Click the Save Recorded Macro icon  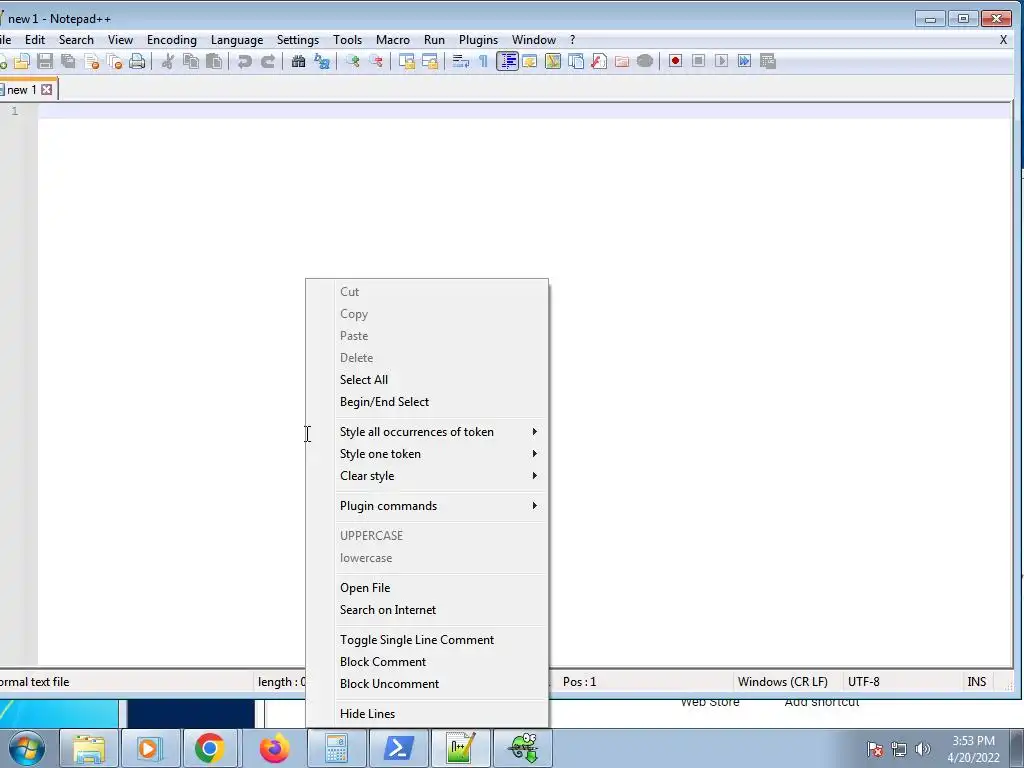768,61
